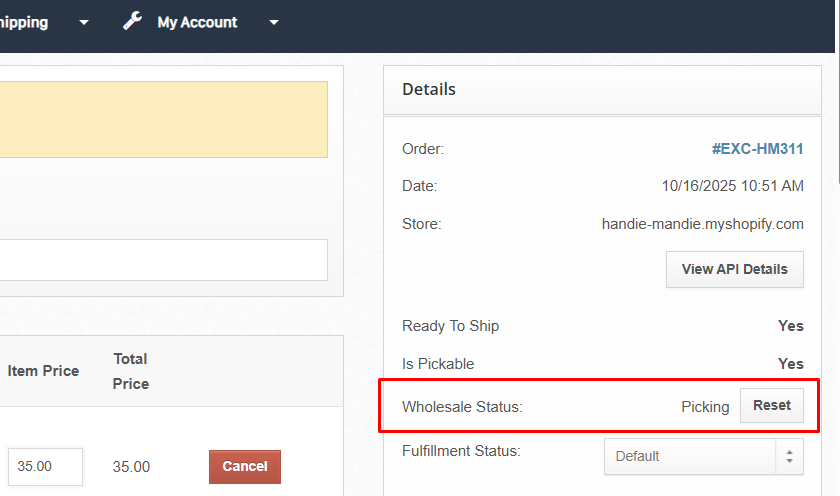Reset the Wholesale Status
The image size is (840, 496).
click(771, 406)
